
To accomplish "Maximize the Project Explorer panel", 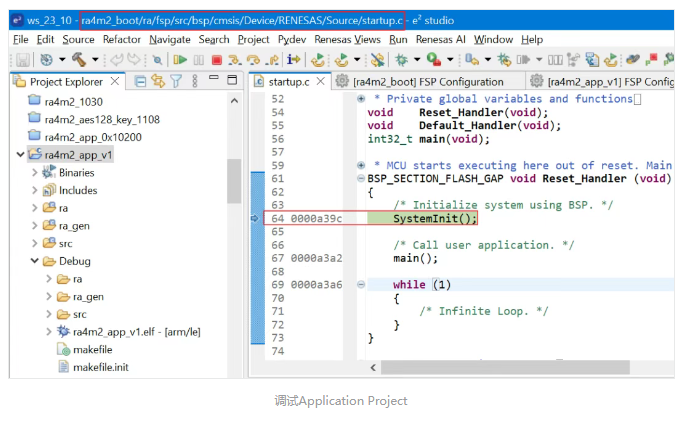I will 233,80.
